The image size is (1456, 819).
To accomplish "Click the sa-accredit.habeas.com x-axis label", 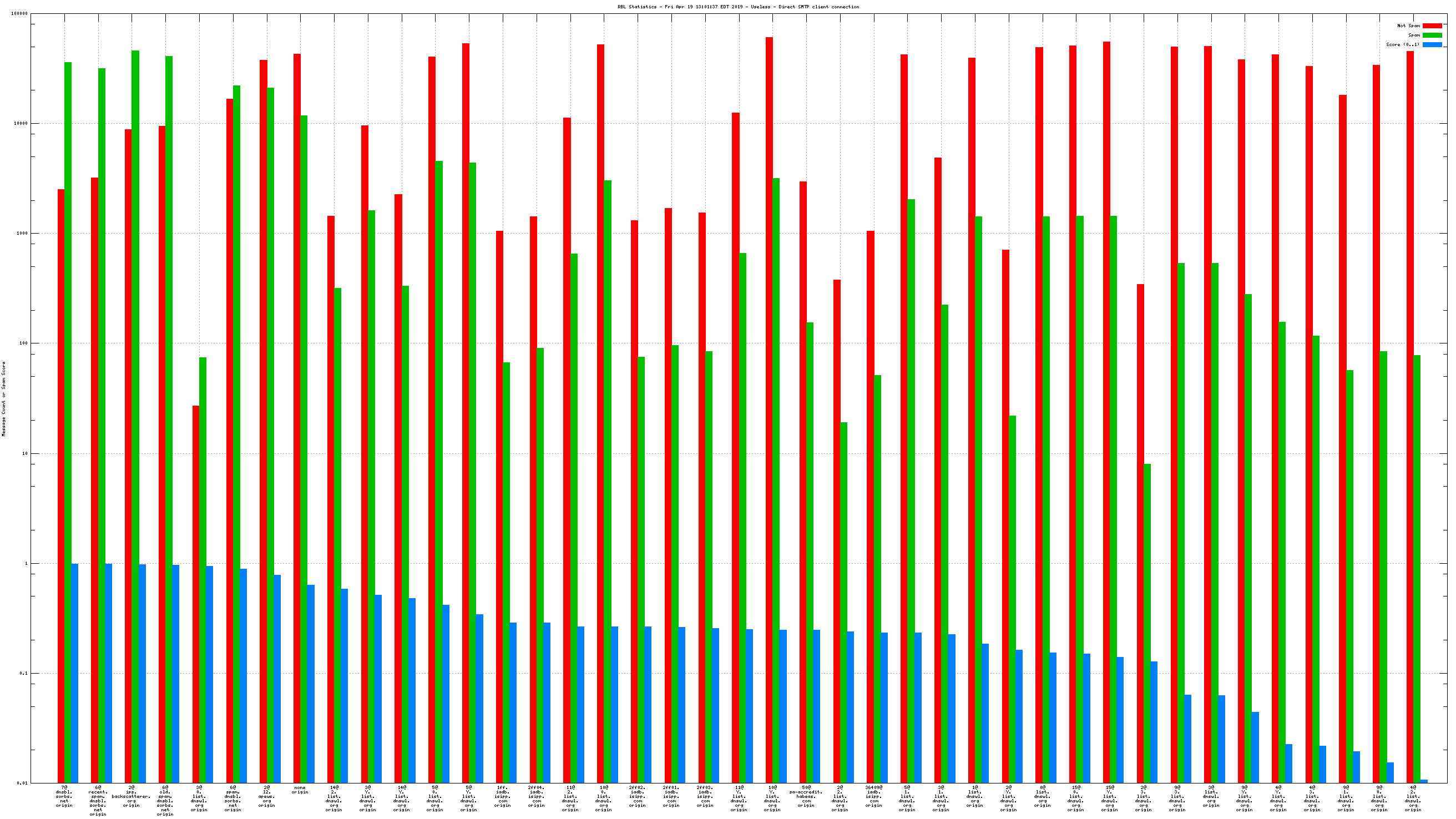I will [x=806, y=796].
